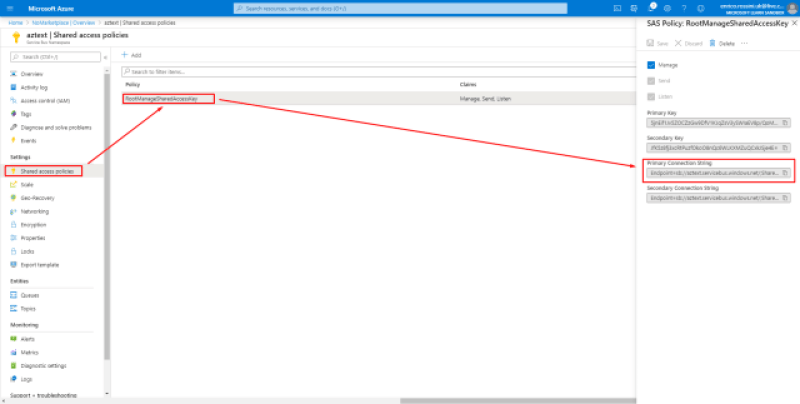Toggle the Send claim checkbox

point(651,81)
